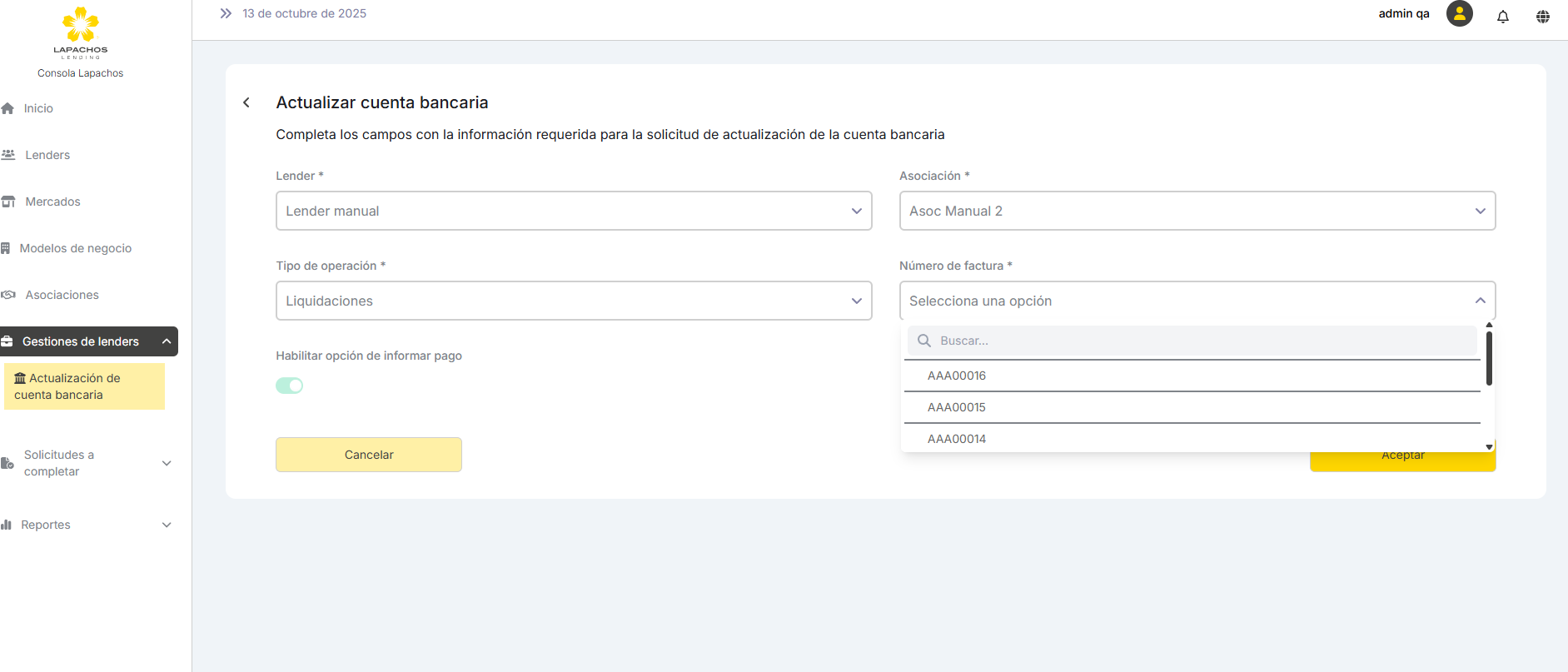Open the Asociación dropdown
The height and width of the screenshot is (672, 1568).
(1197, 211)
